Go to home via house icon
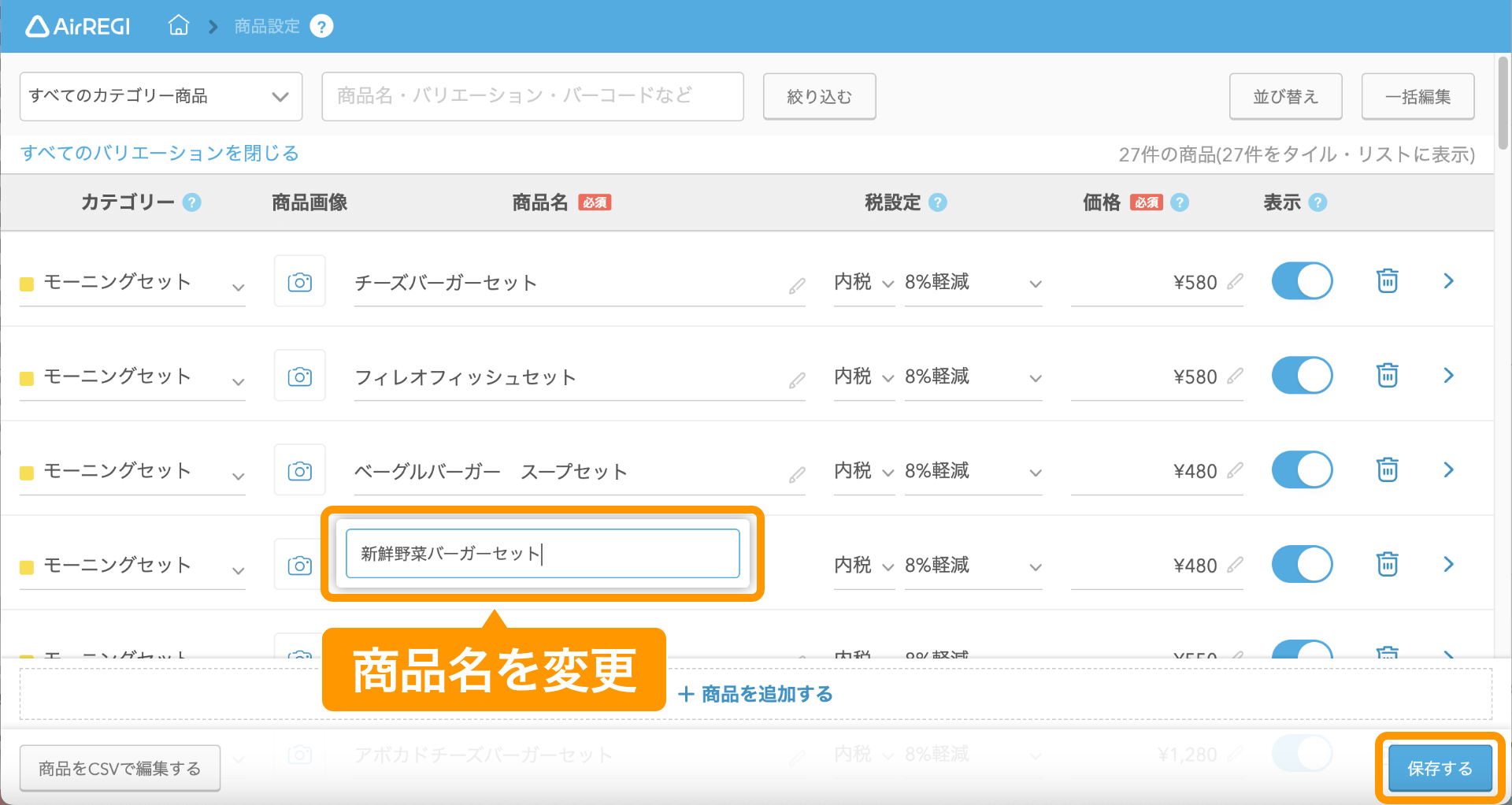This screenshot has height=805, width=1512. [179, 26]
